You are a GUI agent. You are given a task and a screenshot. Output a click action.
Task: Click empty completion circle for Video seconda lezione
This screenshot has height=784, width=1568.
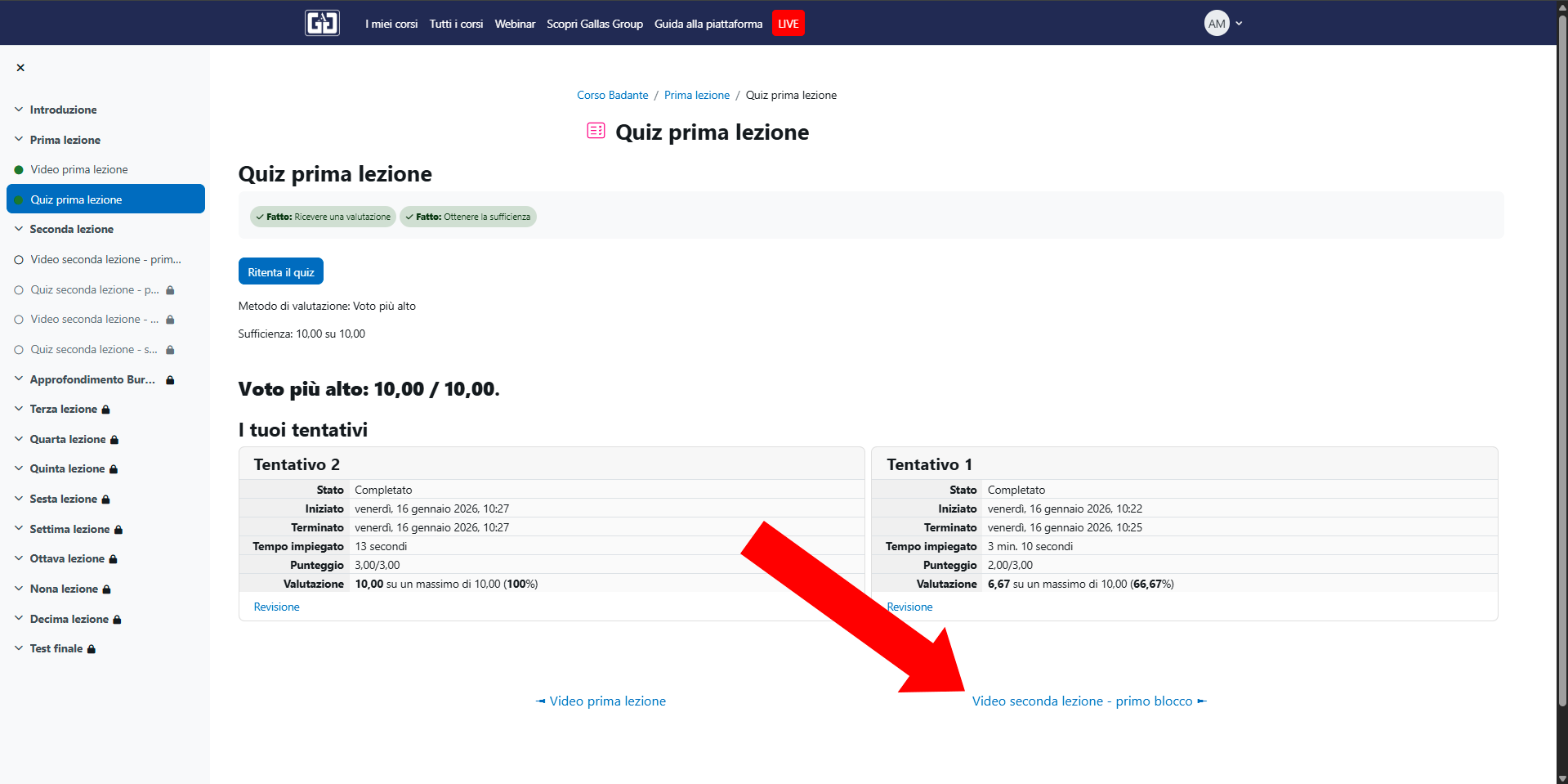coord(19,260)
